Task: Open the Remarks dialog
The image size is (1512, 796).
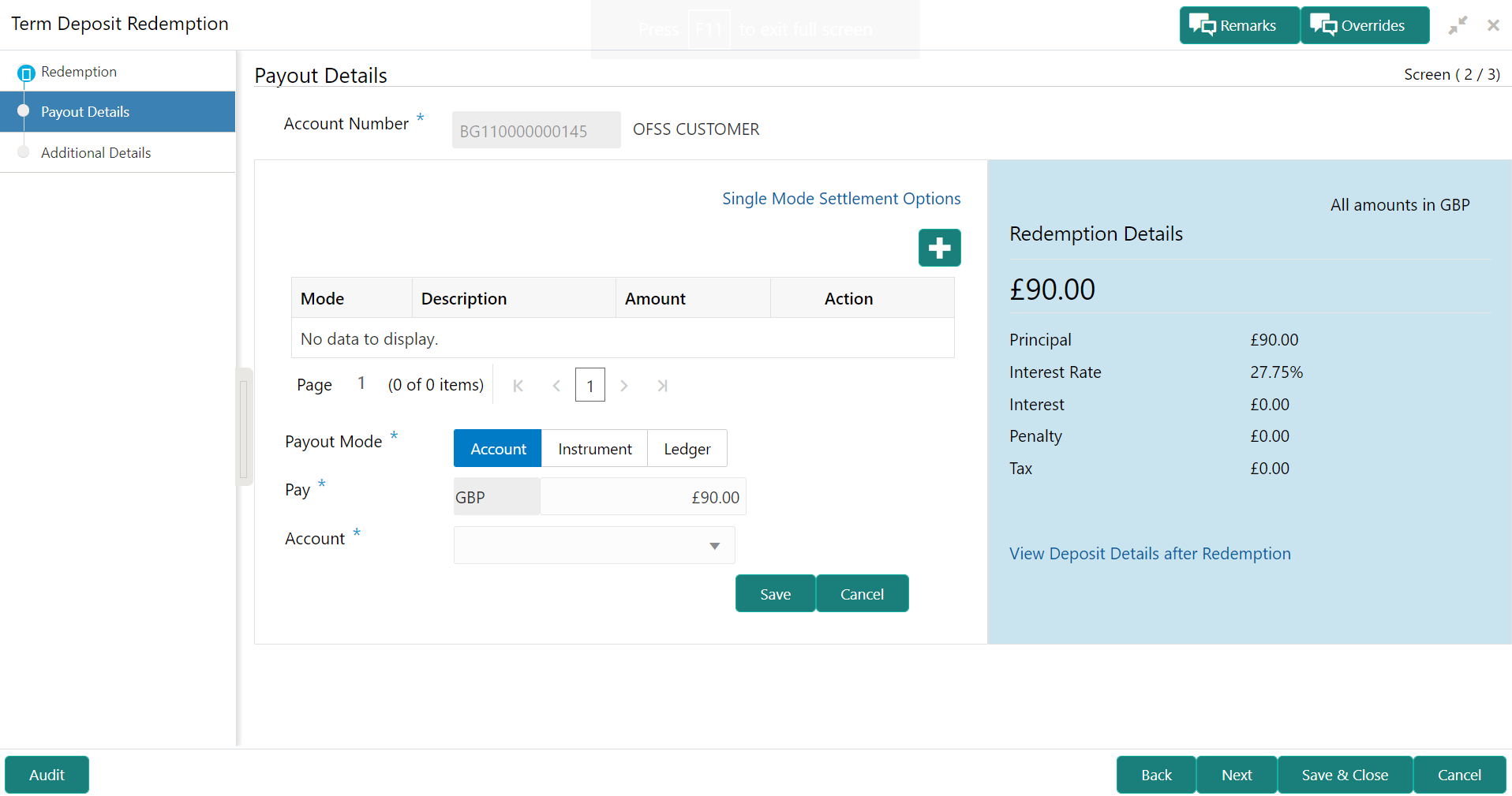Action: pyautogui.click(x=1239, y=25)
